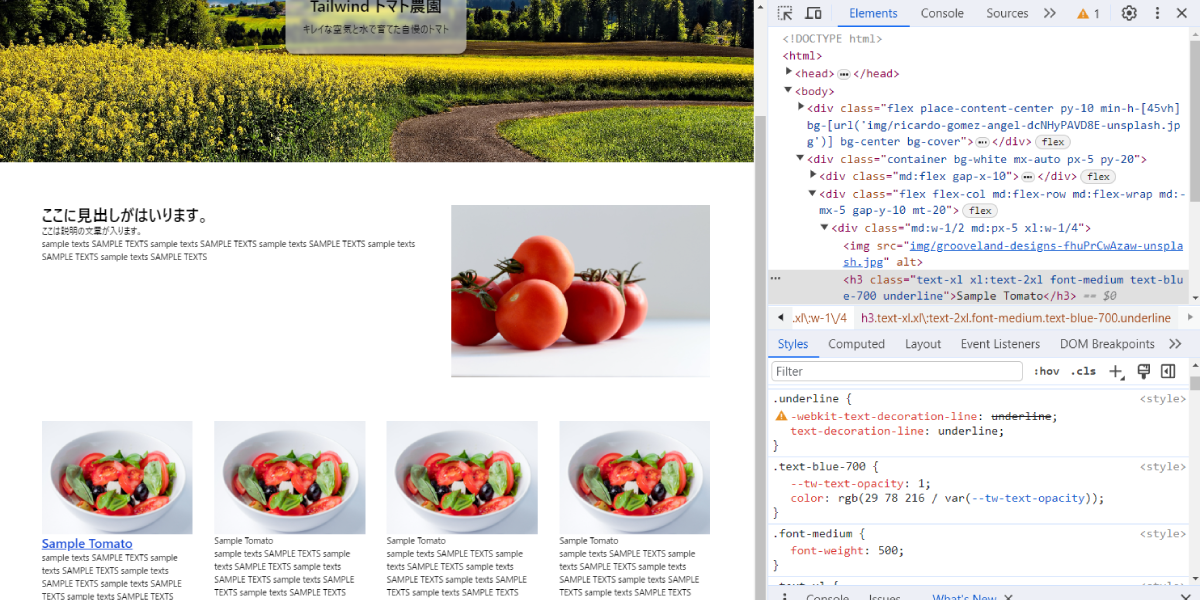This screenshot has height=600, width=1200.
Task: Open the Event Listeners tab
Action: (x=1000, y=344)
